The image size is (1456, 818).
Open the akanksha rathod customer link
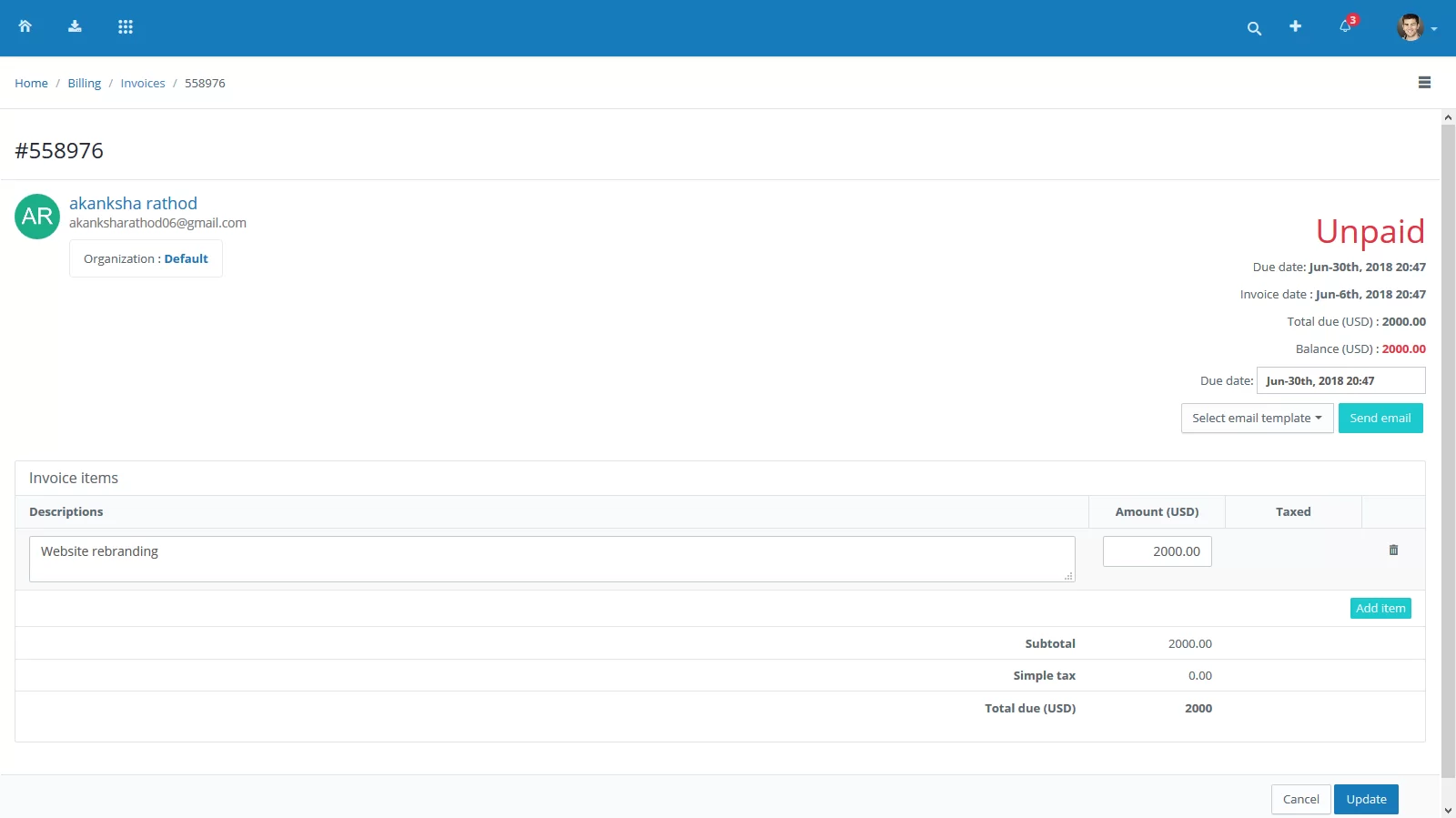(x=133, y=204)
